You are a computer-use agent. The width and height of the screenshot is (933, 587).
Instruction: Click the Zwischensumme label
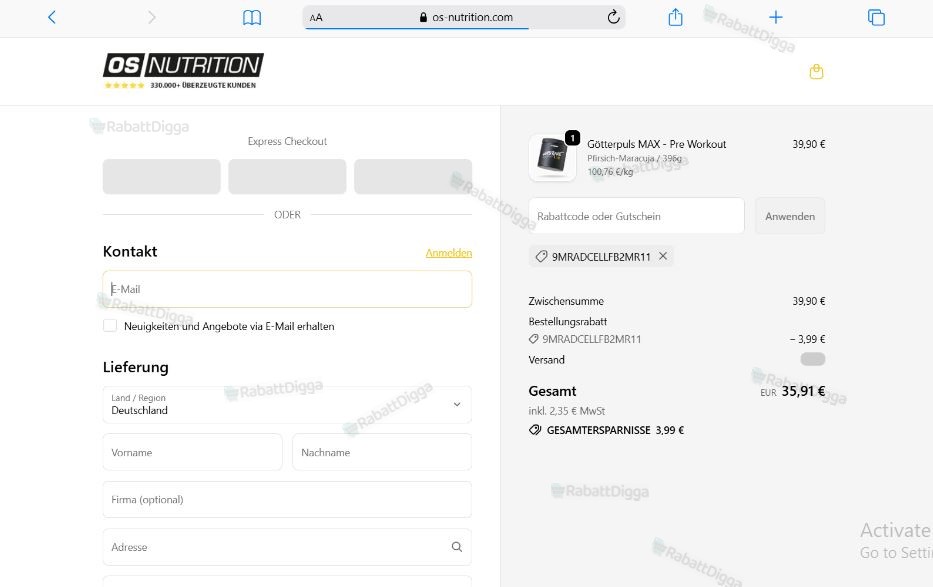coord(566,301)
